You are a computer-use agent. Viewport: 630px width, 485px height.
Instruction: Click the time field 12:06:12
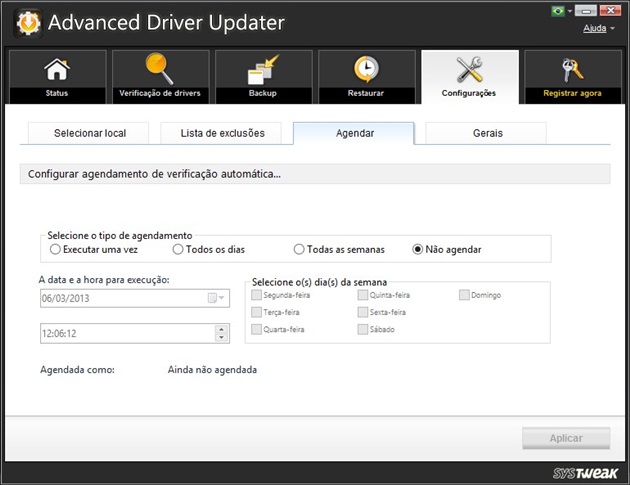[x=135, y=334]
